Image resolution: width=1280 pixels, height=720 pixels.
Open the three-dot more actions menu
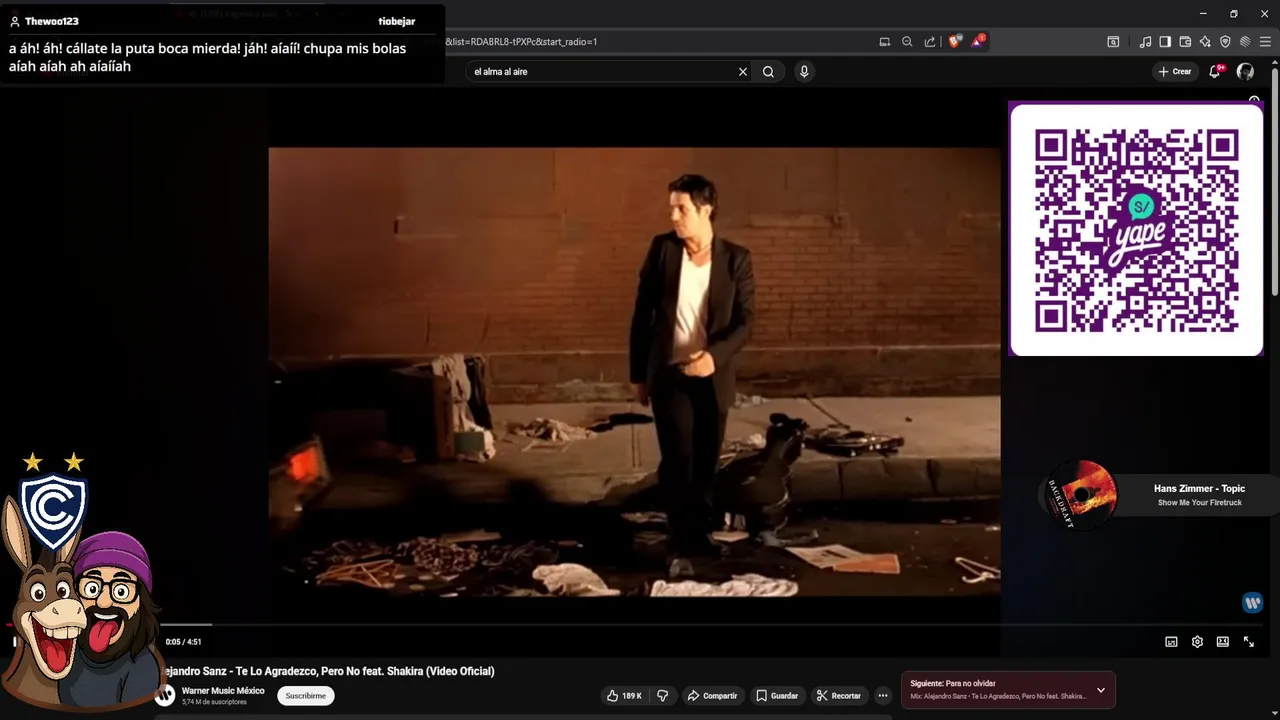(x=882, y=695)
